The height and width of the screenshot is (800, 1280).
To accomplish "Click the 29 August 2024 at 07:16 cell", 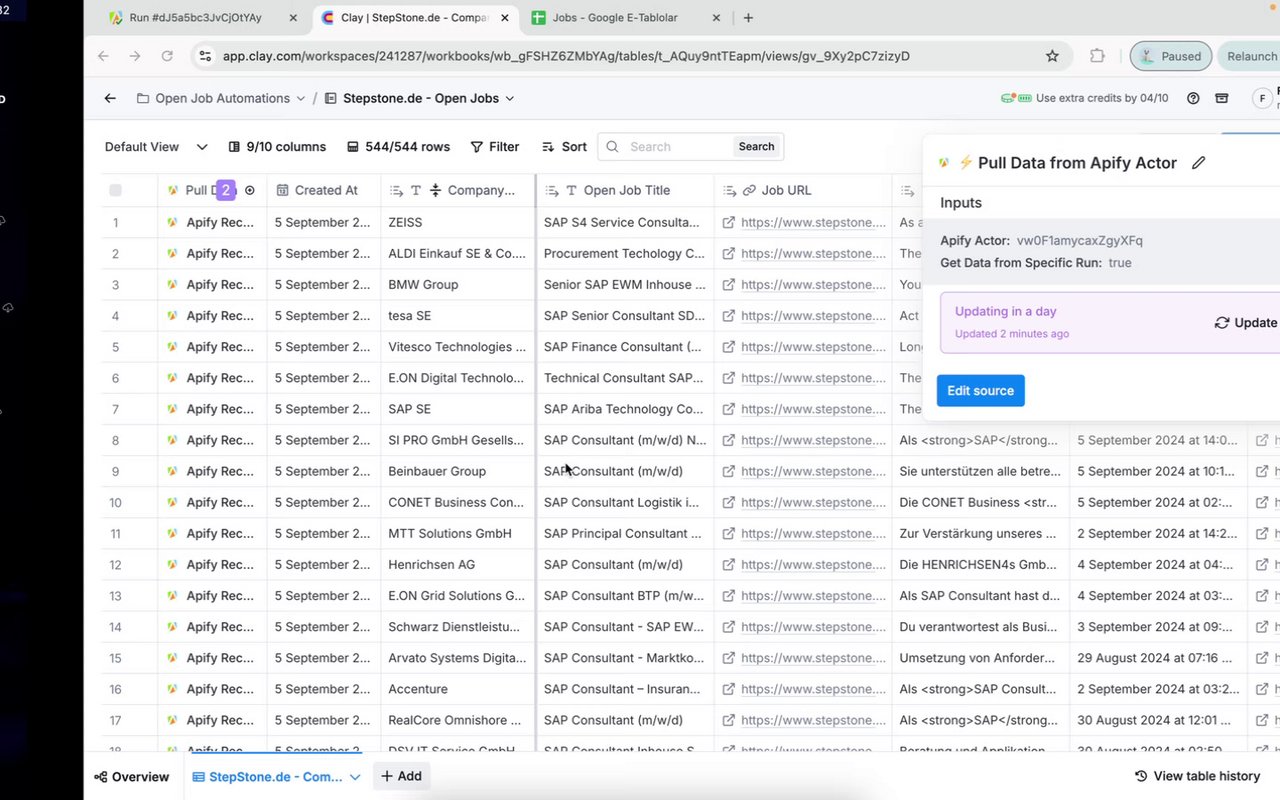I will tap(1158, 658).
